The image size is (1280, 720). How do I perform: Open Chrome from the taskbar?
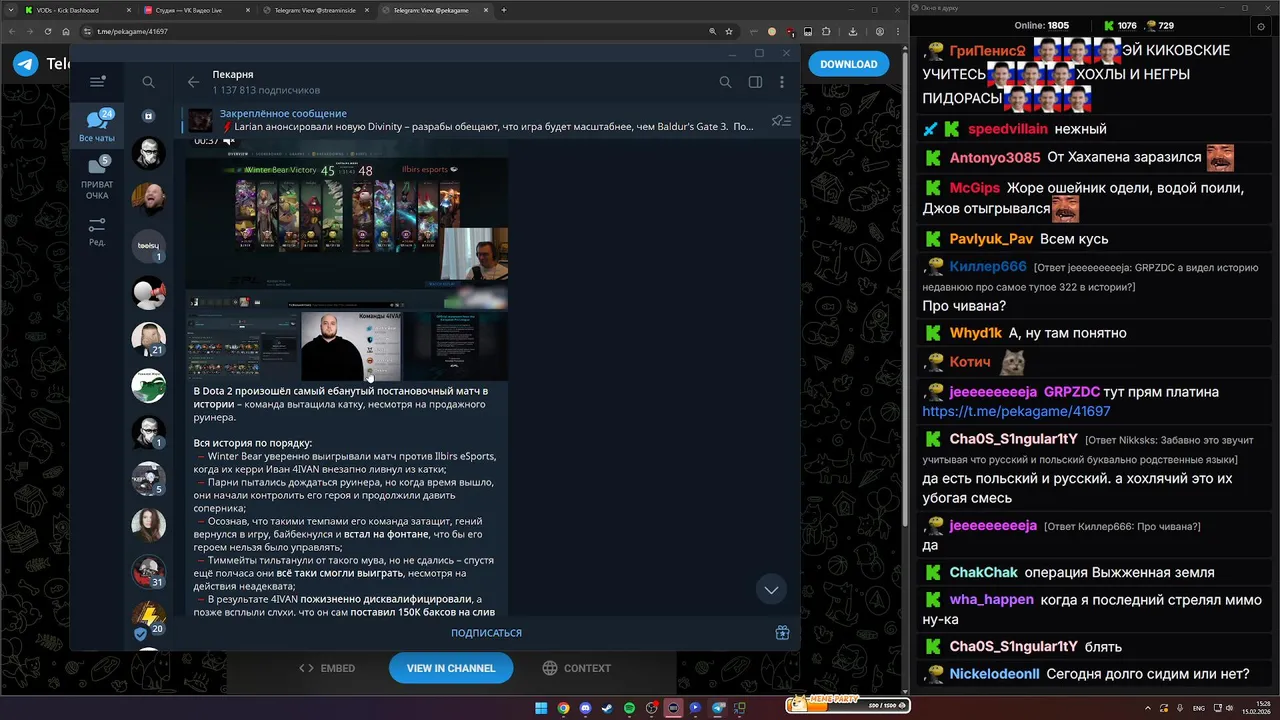coord(563,708)
